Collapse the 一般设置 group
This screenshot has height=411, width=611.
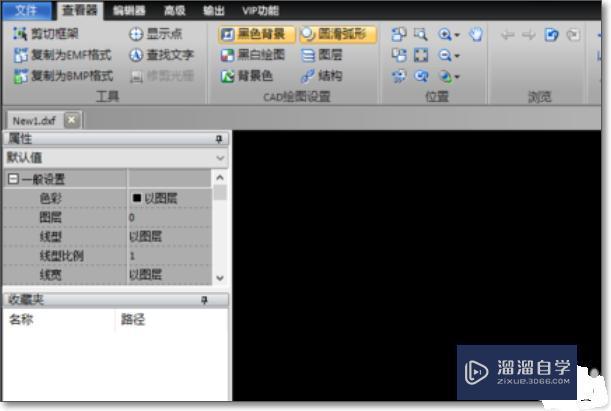pos(13,179)
